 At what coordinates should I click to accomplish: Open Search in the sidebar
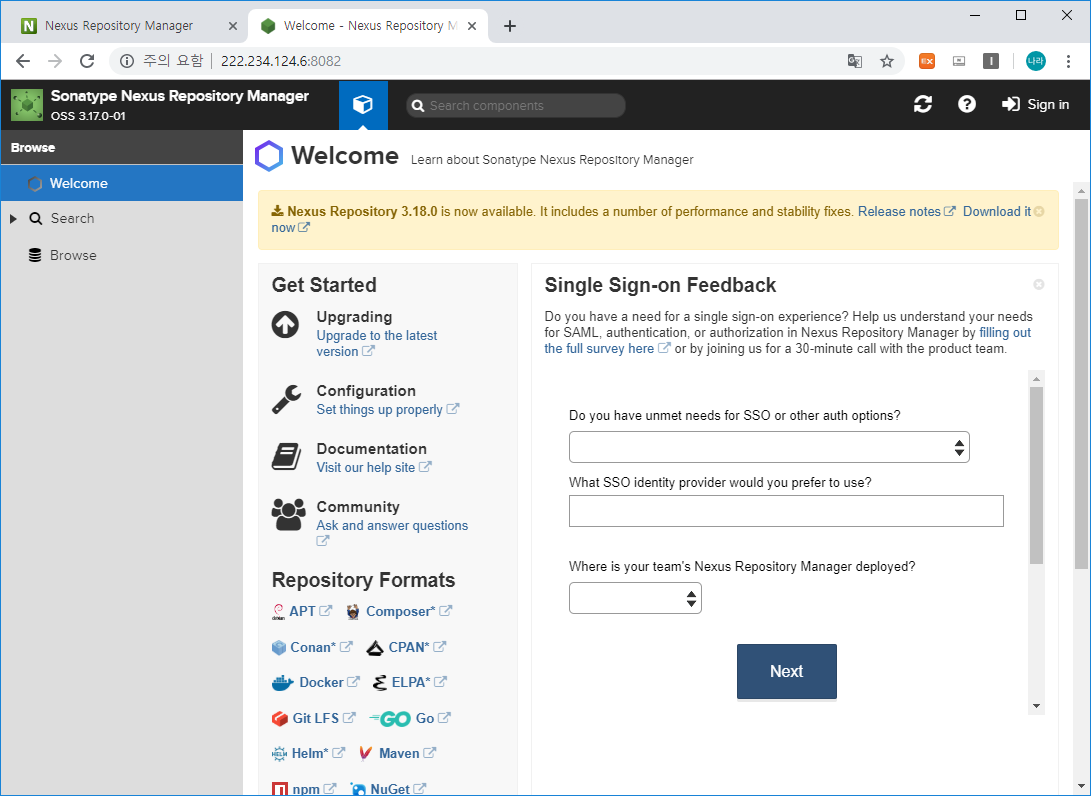(72, 218)
